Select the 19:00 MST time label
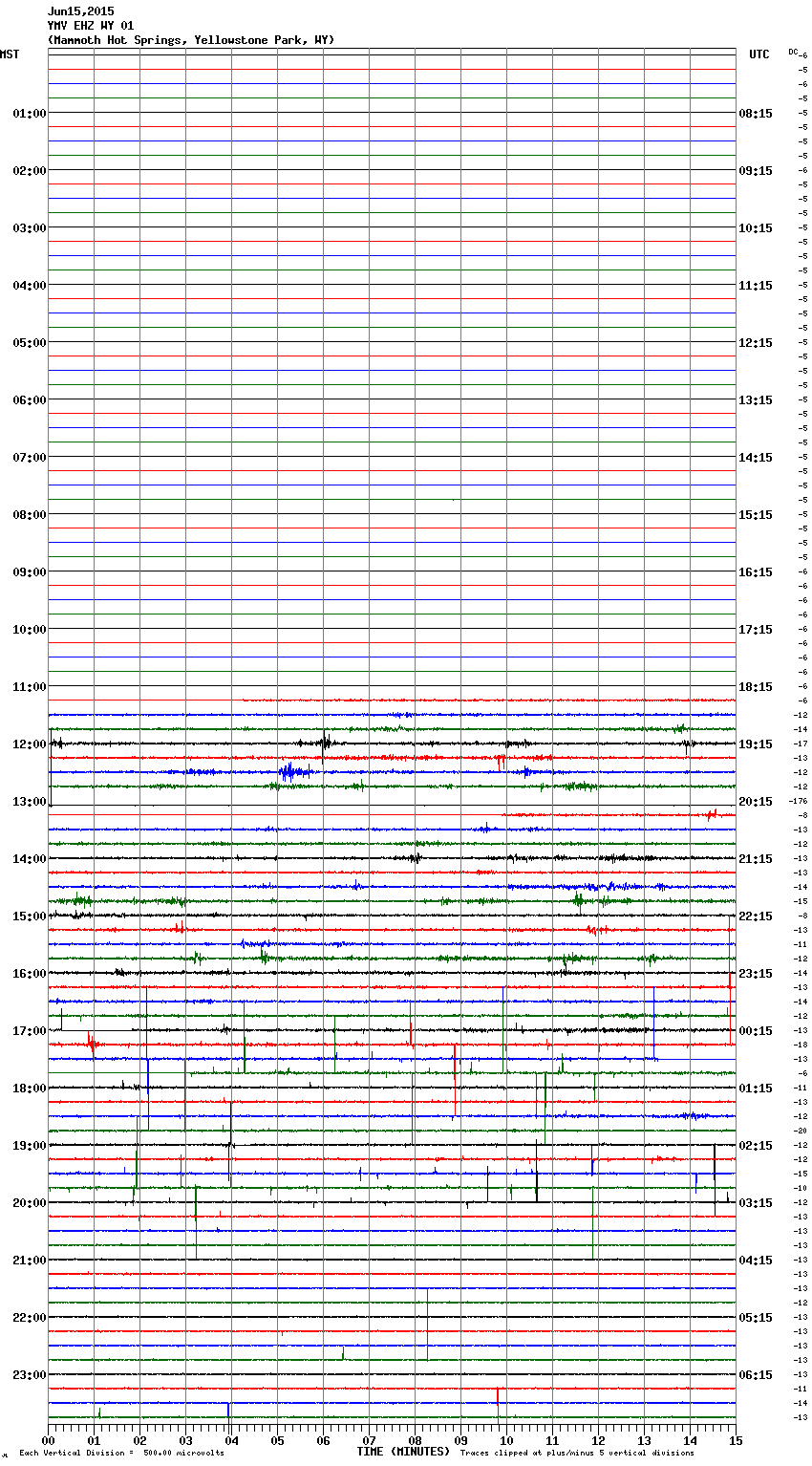The image size is (812, 1466). click(x=30, y=1146)
